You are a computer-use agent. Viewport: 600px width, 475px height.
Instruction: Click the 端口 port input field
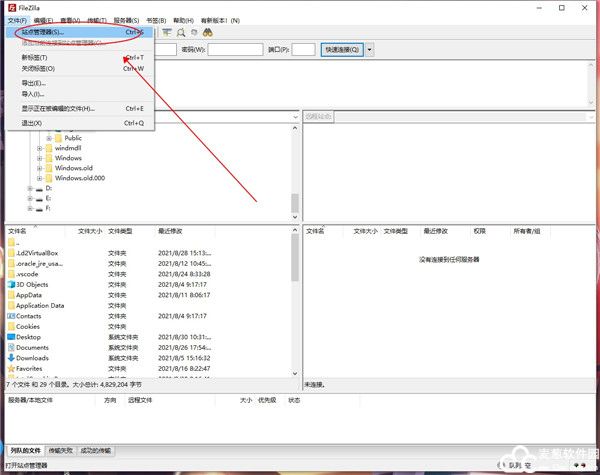click(304, 49)
